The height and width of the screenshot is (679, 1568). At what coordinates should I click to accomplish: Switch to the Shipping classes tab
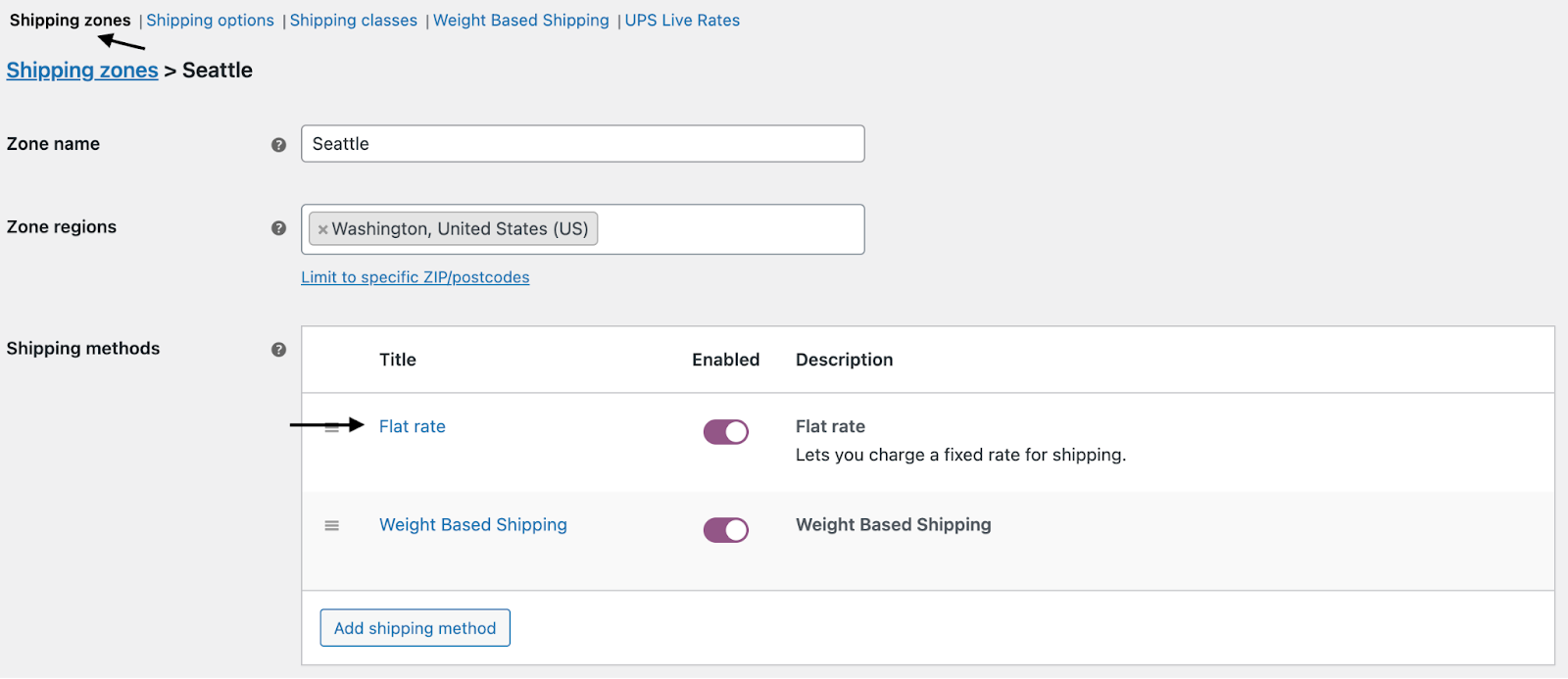tap(354, 20)
